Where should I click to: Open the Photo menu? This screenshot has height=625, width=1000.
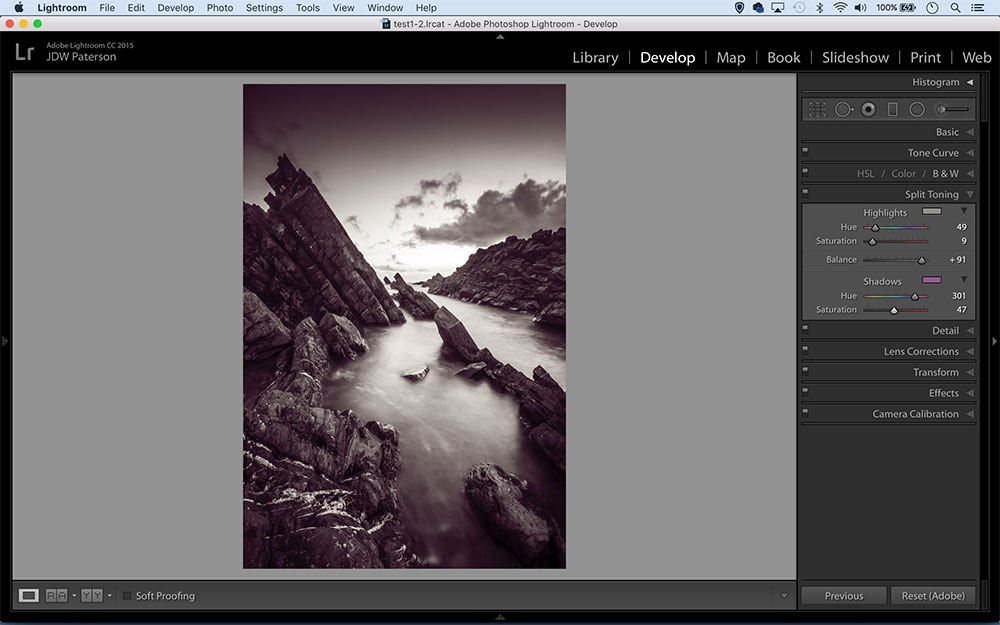(x=219, y=7)
